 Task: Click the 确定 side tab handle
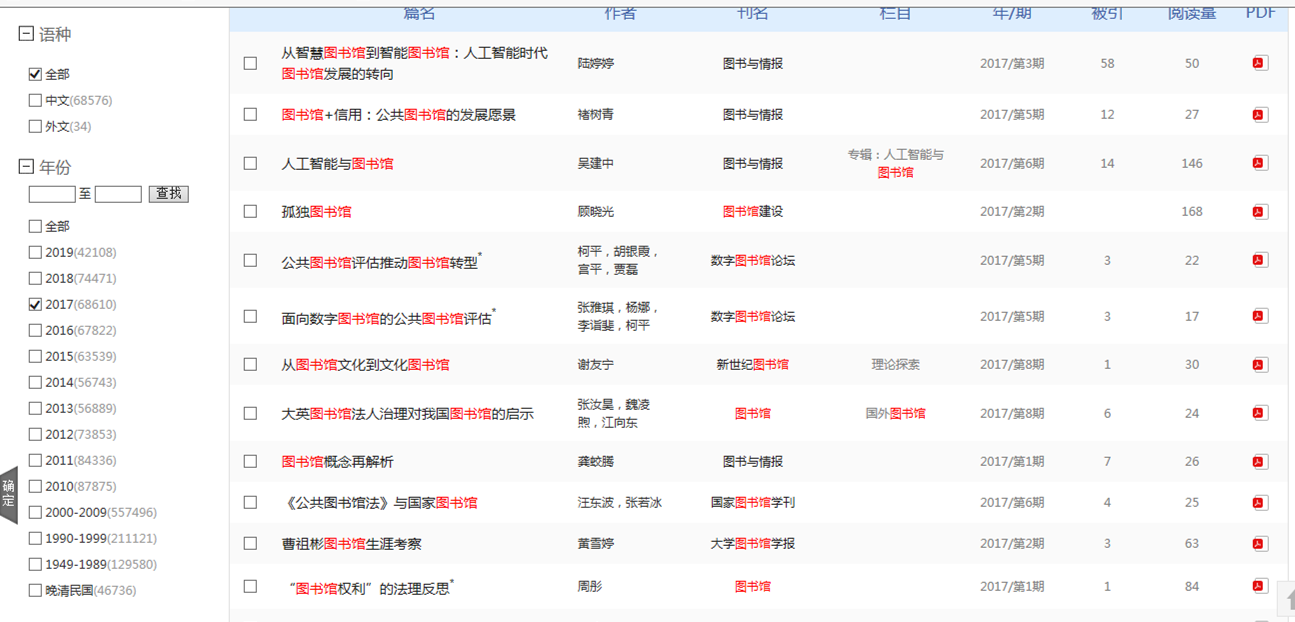click(x=9, y=494)
